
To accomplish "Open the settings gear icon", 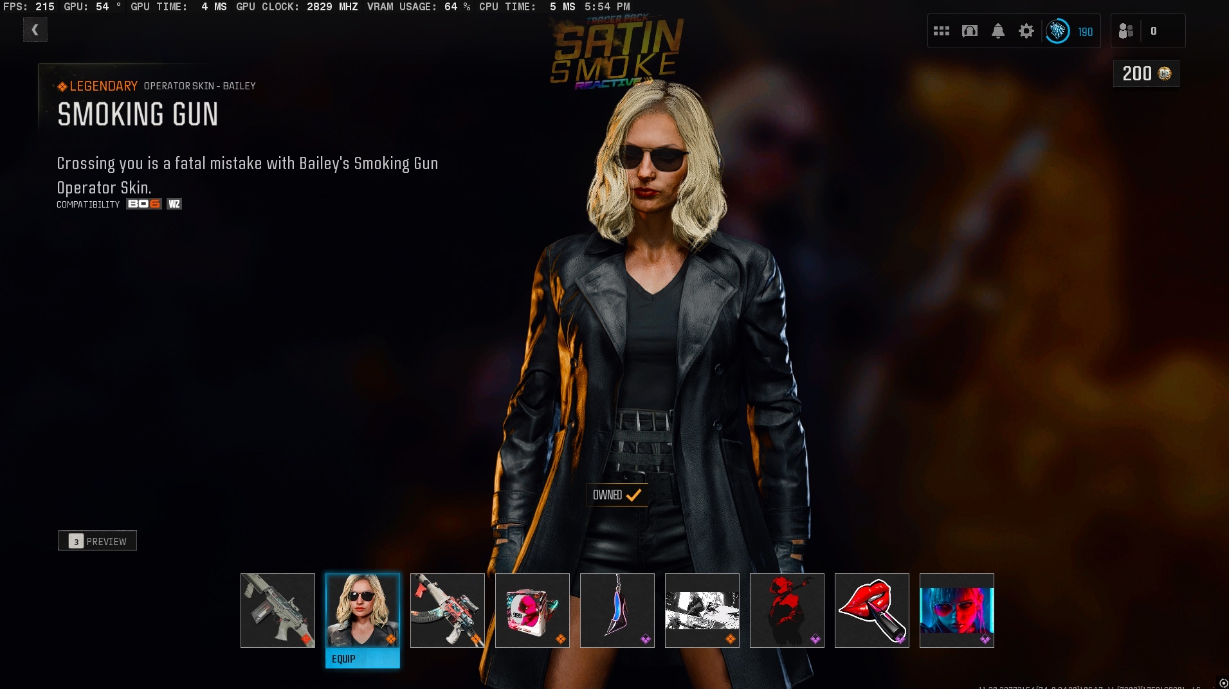I will point(1025,30).
